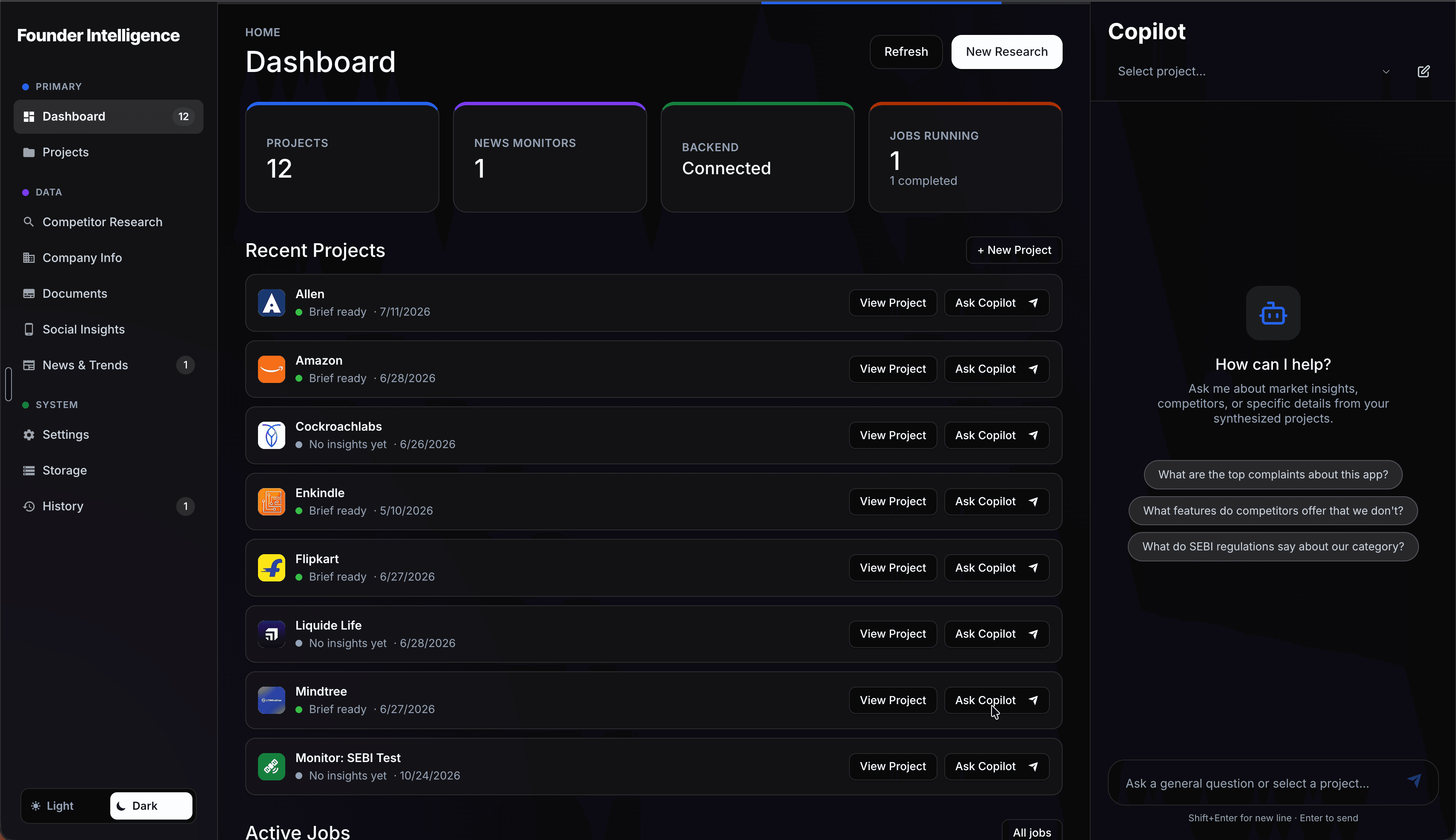Image resolution: width=1456 pixels, height=840 pixels.
Task: Click the Copilot robot icon
Action: 1273,314
